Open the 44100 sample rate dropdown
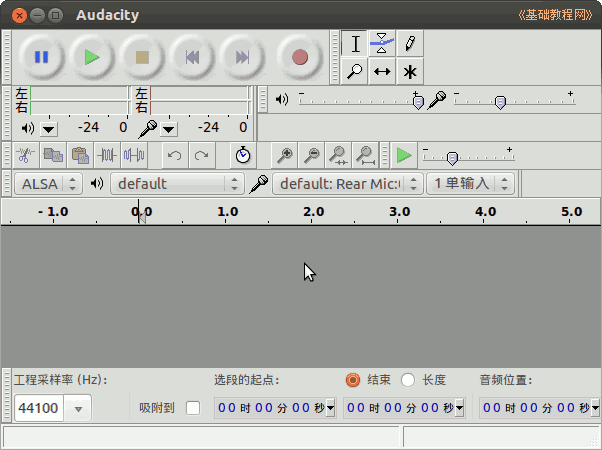 [x=77, y=408]
